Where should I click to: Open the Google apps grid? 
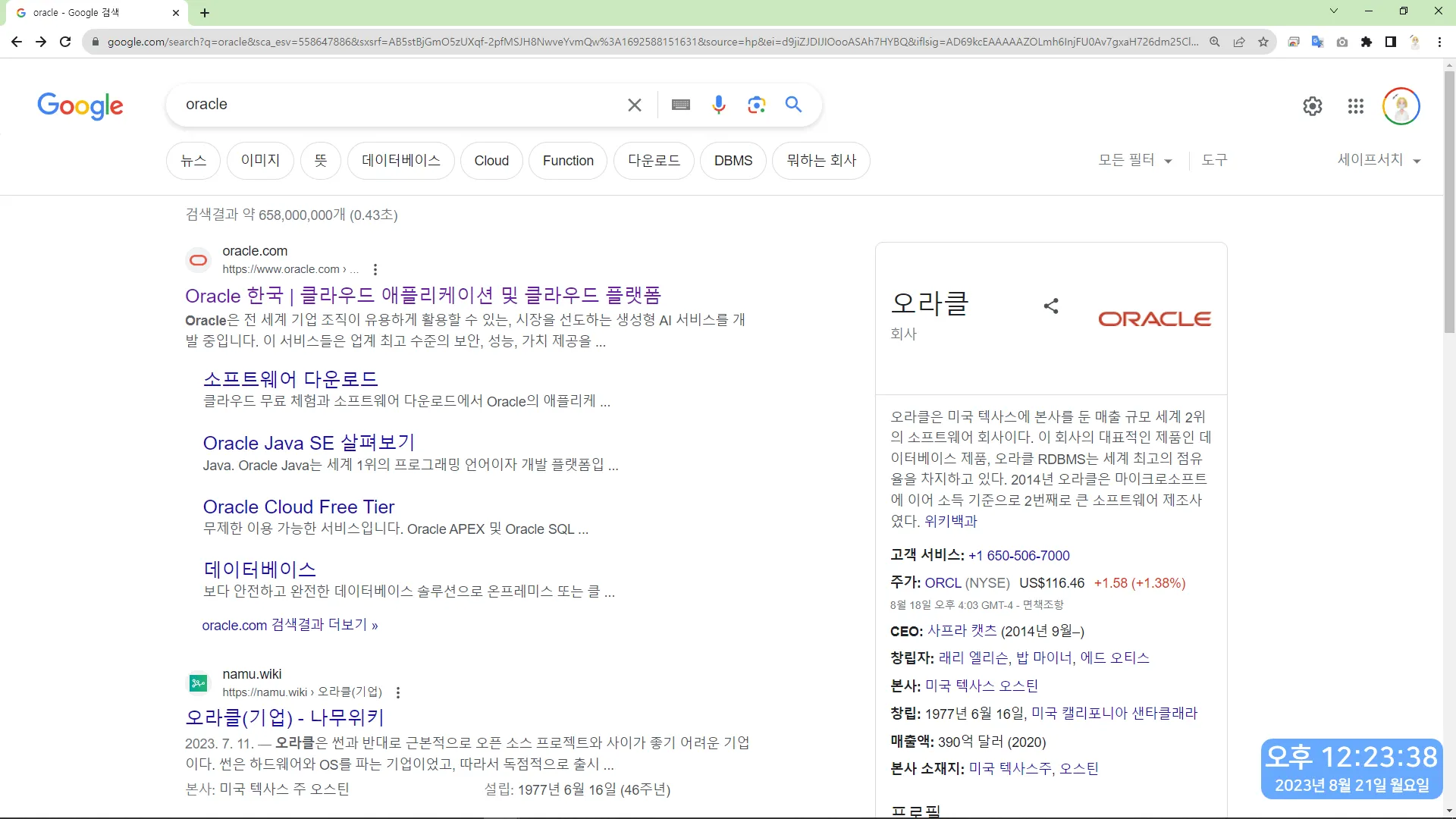[x=1356, y=106]
